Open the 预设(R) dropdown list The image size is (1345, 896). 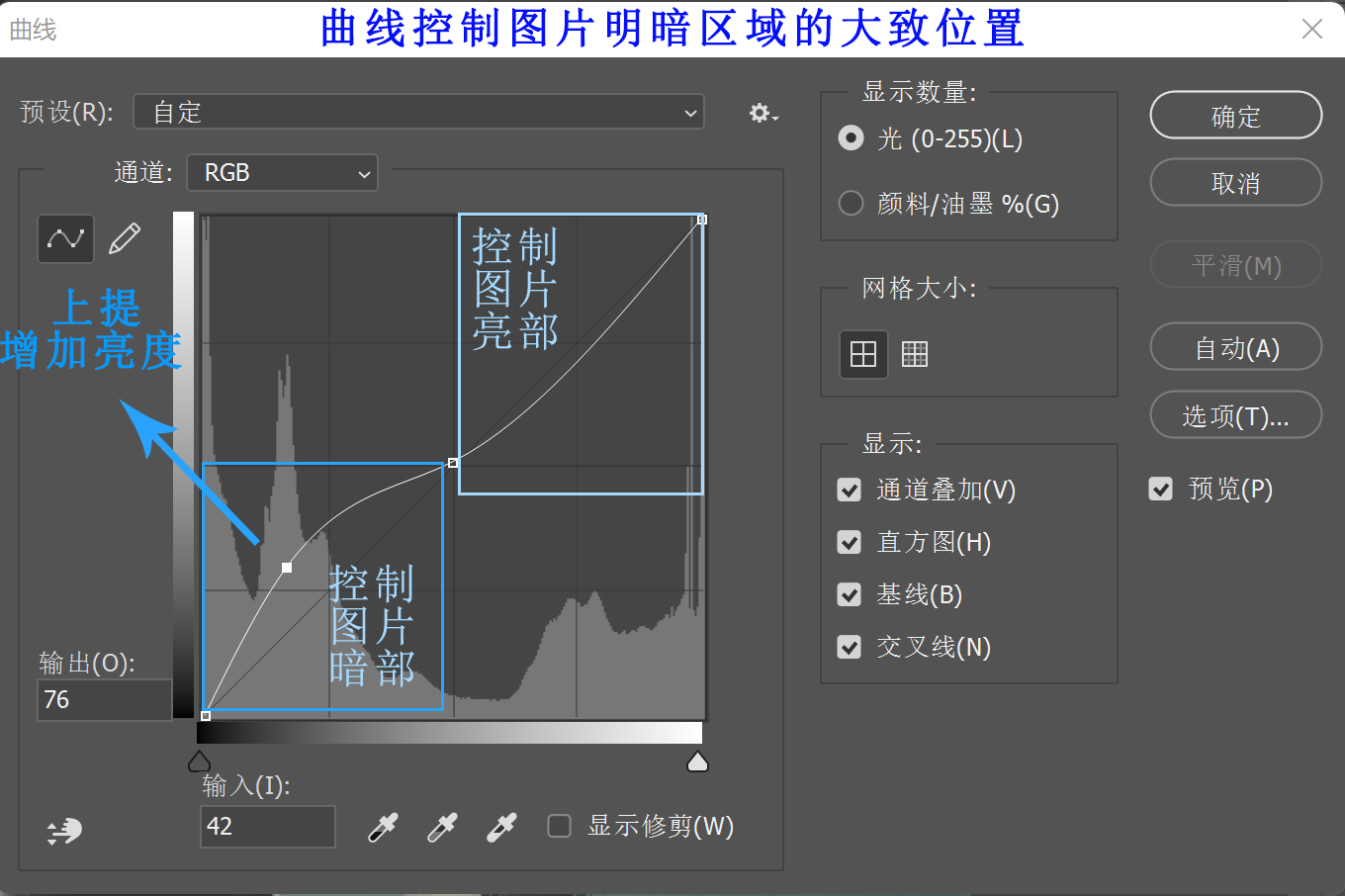[x=418, y=113]
